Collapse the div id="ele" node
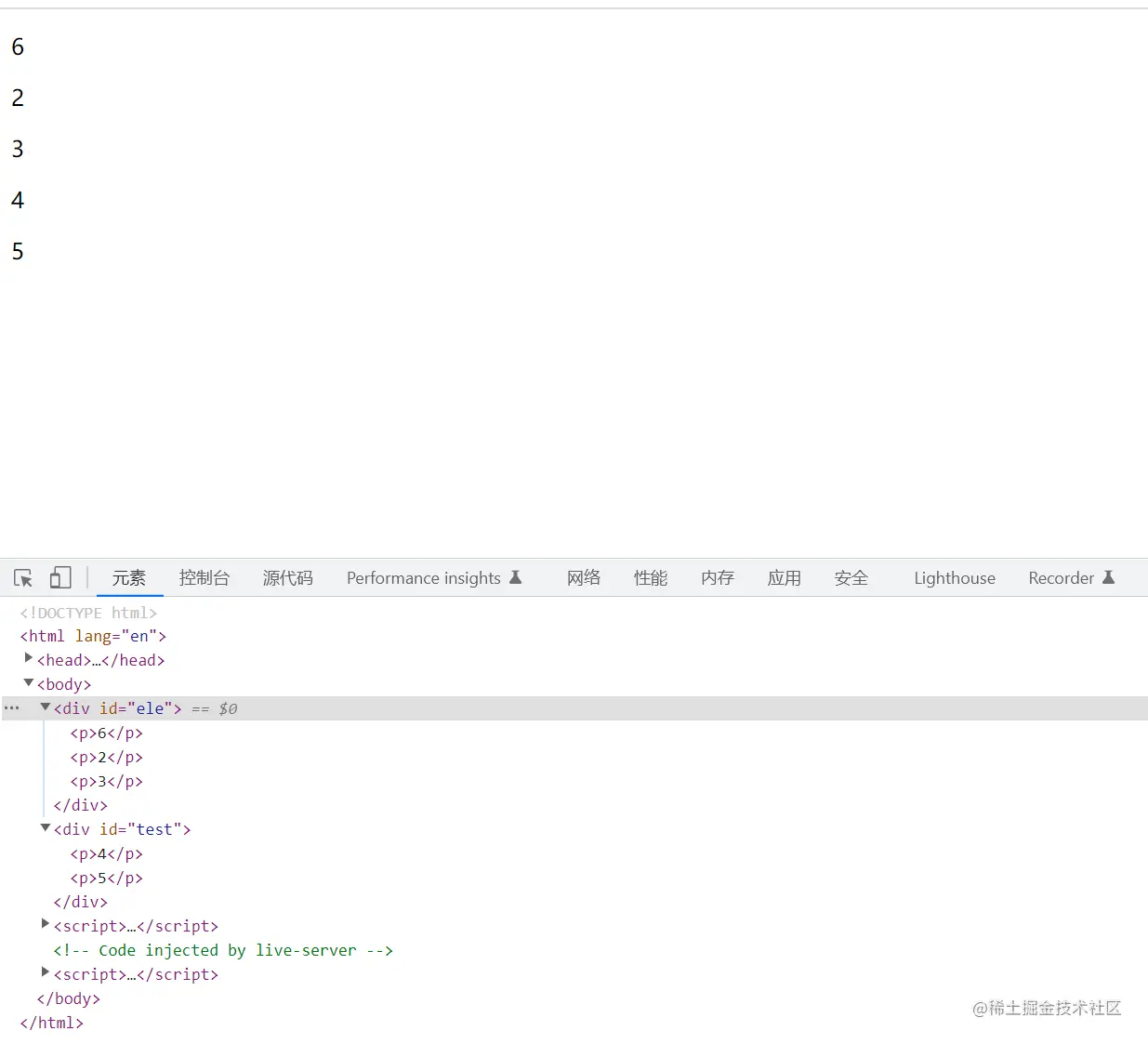 point(46,707)
